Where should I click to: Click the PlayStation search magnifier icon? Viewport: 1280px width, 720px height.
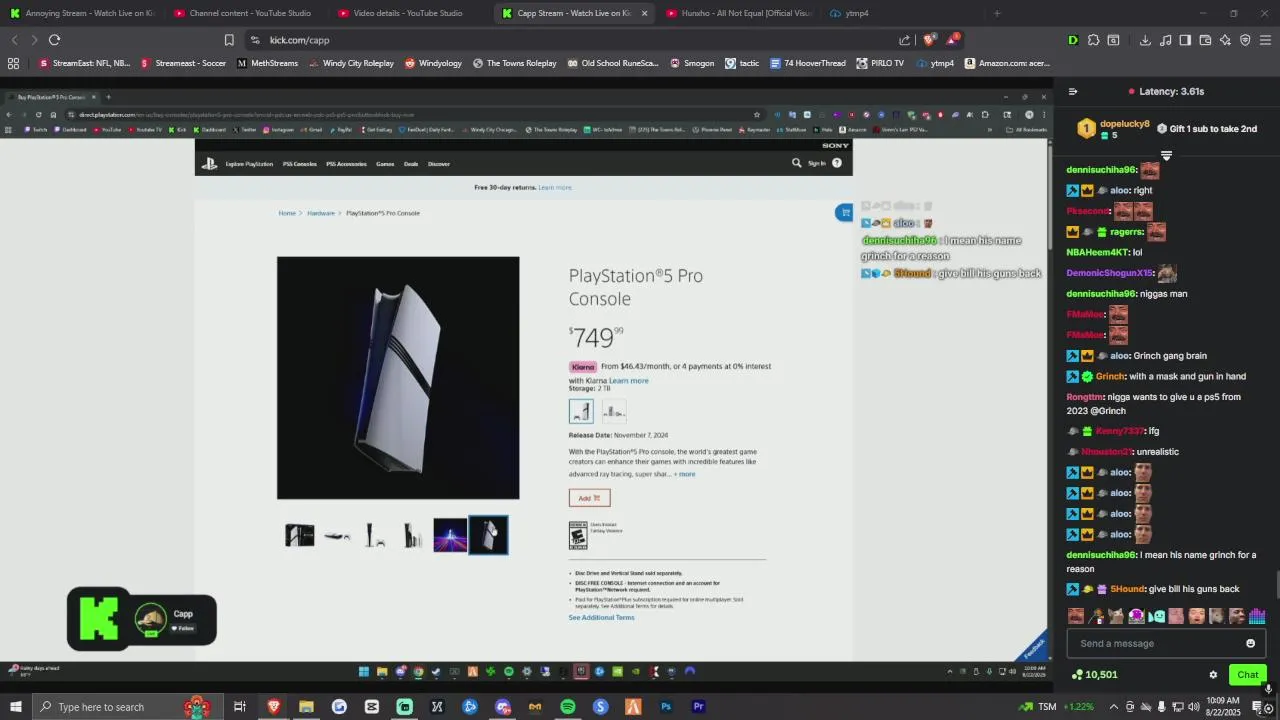(797, 163)
